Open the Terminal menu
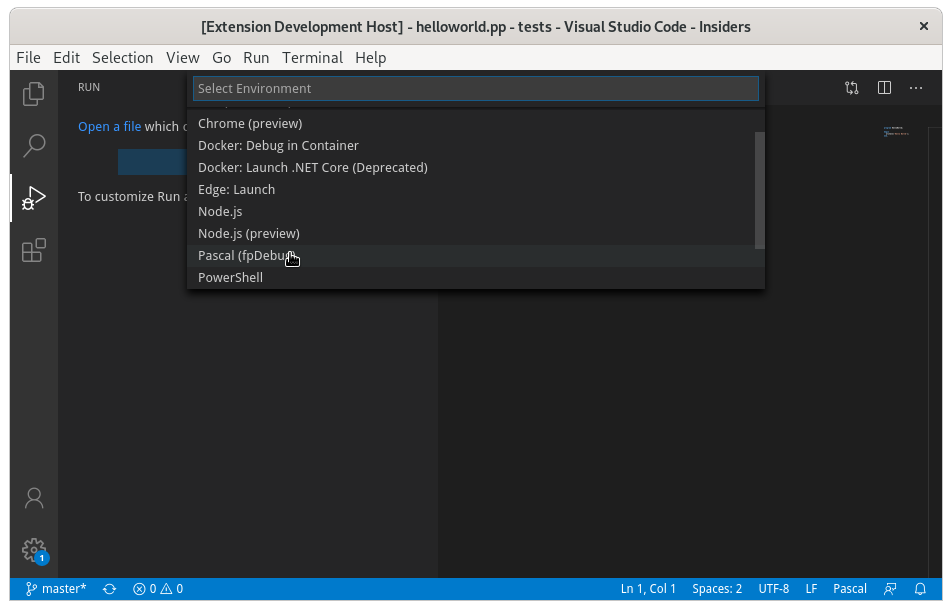Image resolution: width=952 pixels, height=610 pixels. 313,58
